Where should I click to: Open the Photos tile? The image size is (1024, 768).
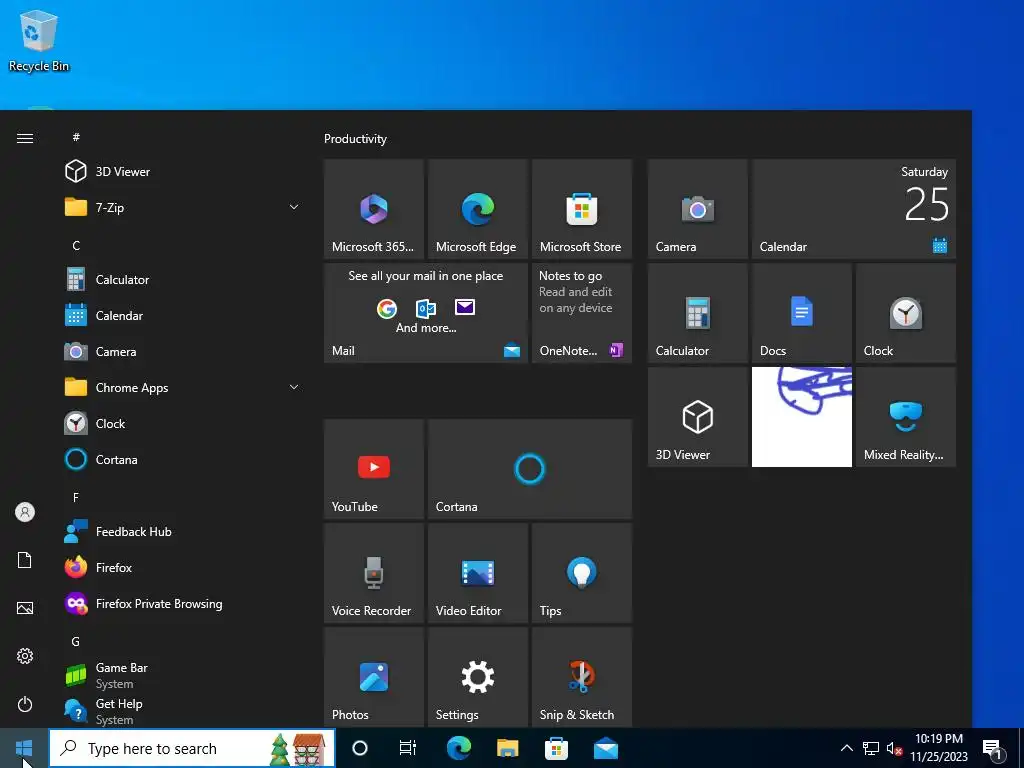point(374,677)
